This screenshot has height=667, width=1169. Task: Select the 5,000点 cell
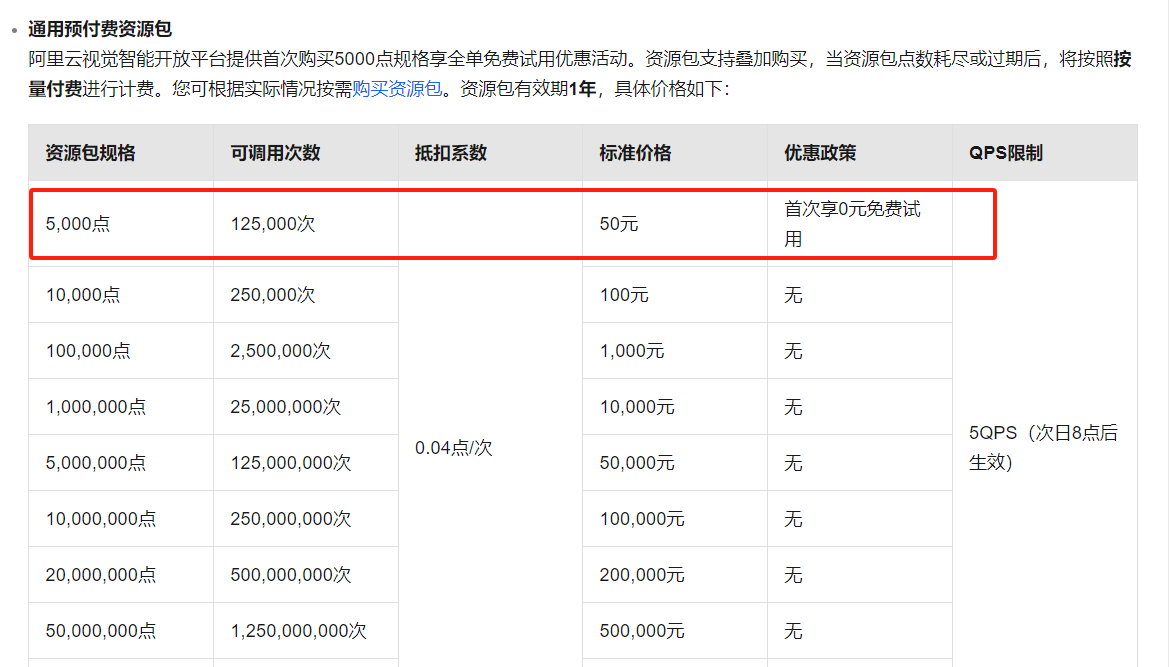point(121,224)
